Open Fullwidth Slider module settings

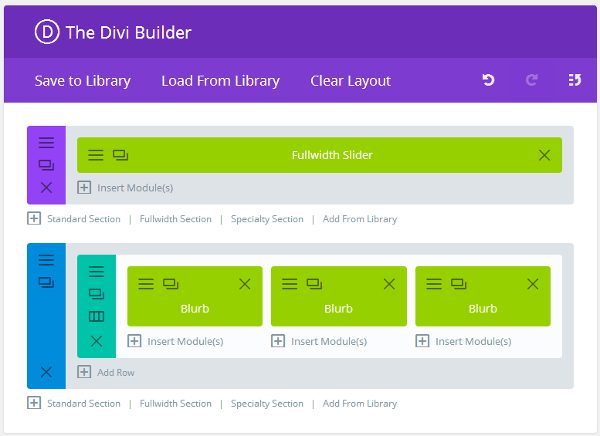[x=96, y=155]
